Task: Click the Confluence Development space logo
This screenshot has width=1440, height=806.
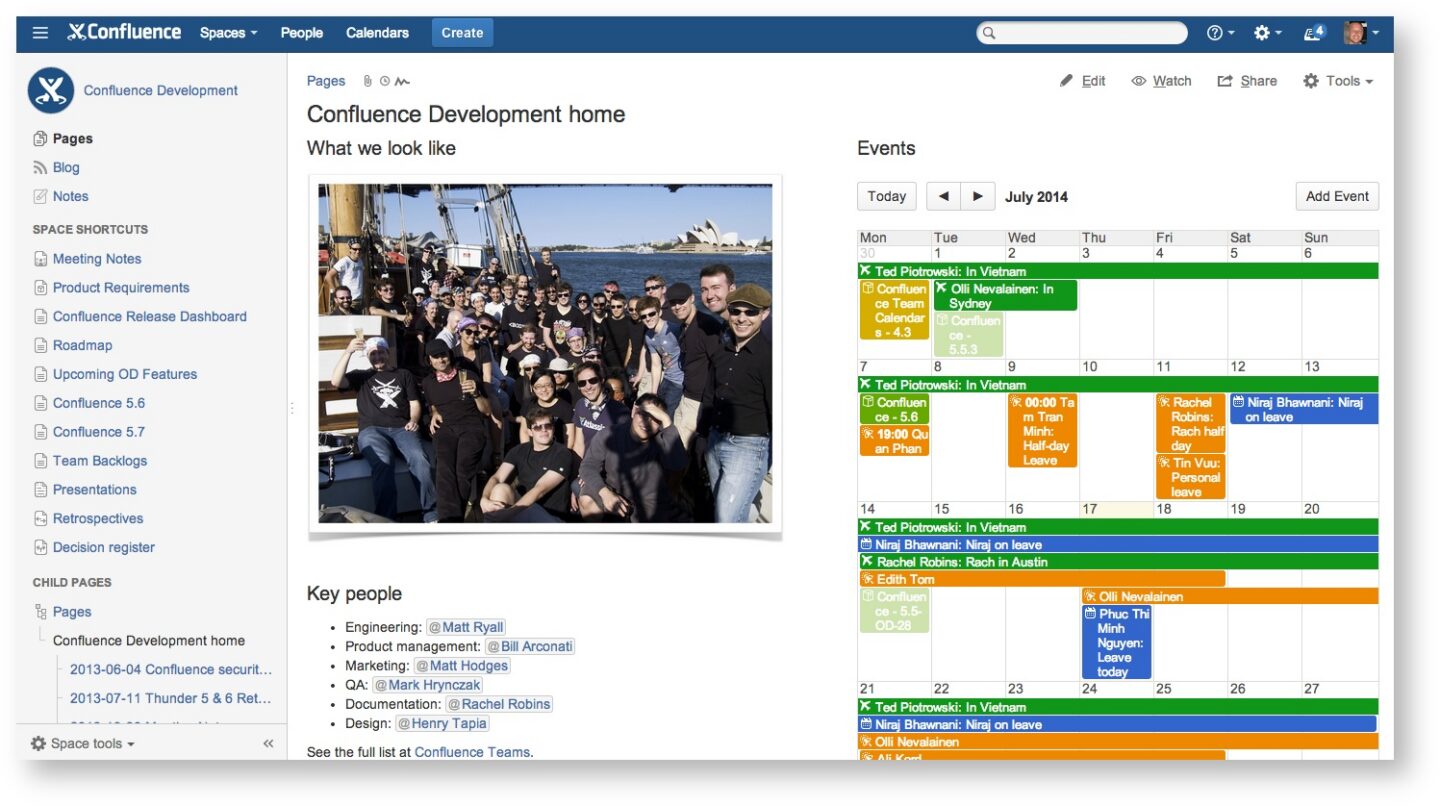Action: point(51,90)
